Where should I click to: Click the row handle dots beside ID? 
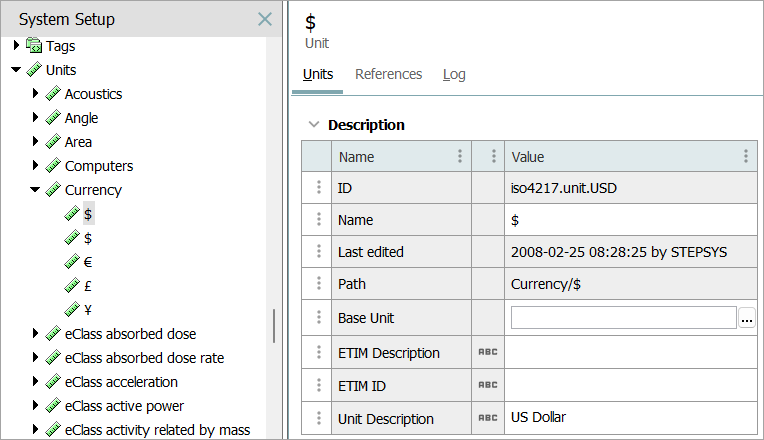[319, 187]
